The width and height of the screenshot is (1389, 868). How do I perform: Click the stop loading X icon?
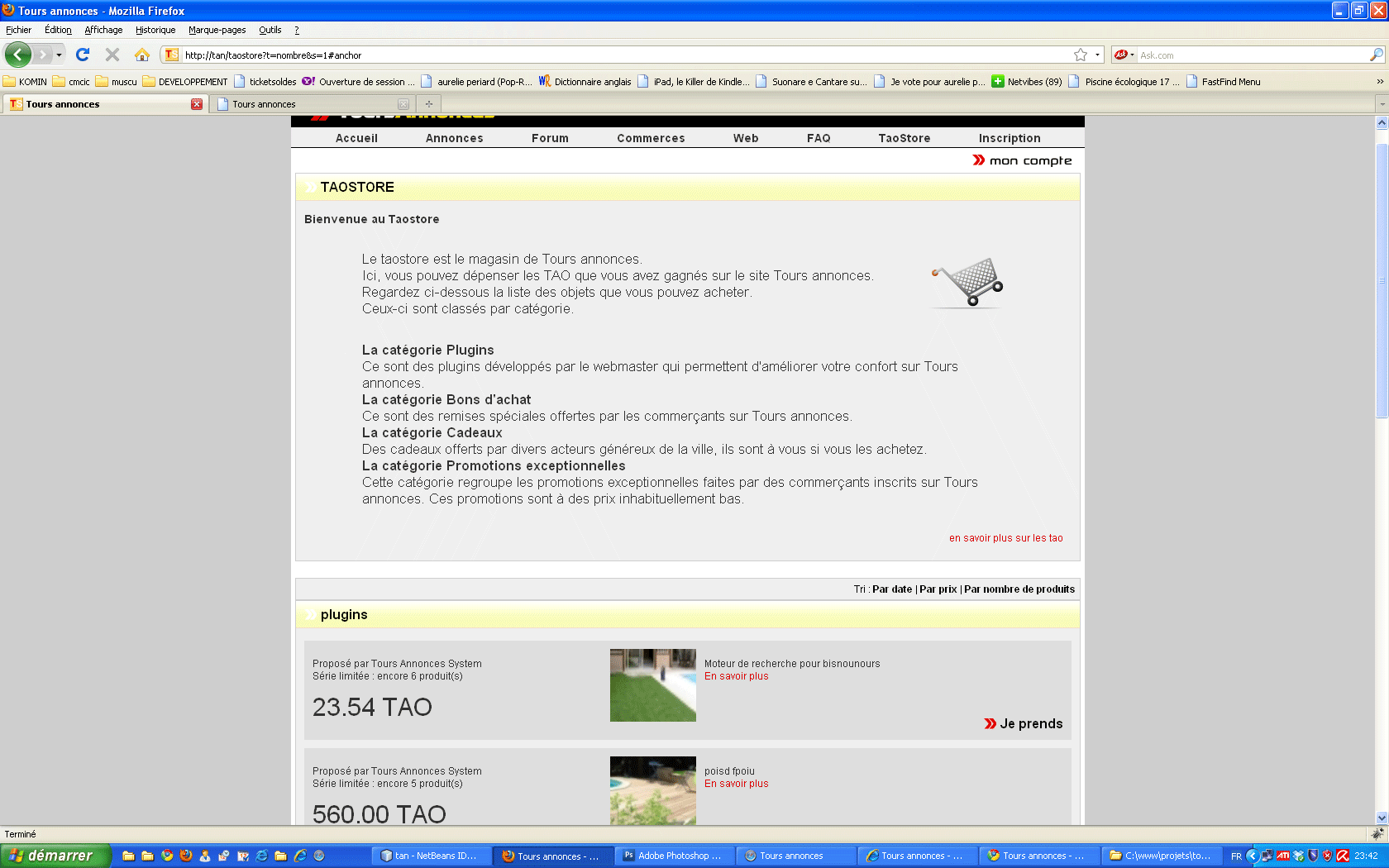point(112,55)
